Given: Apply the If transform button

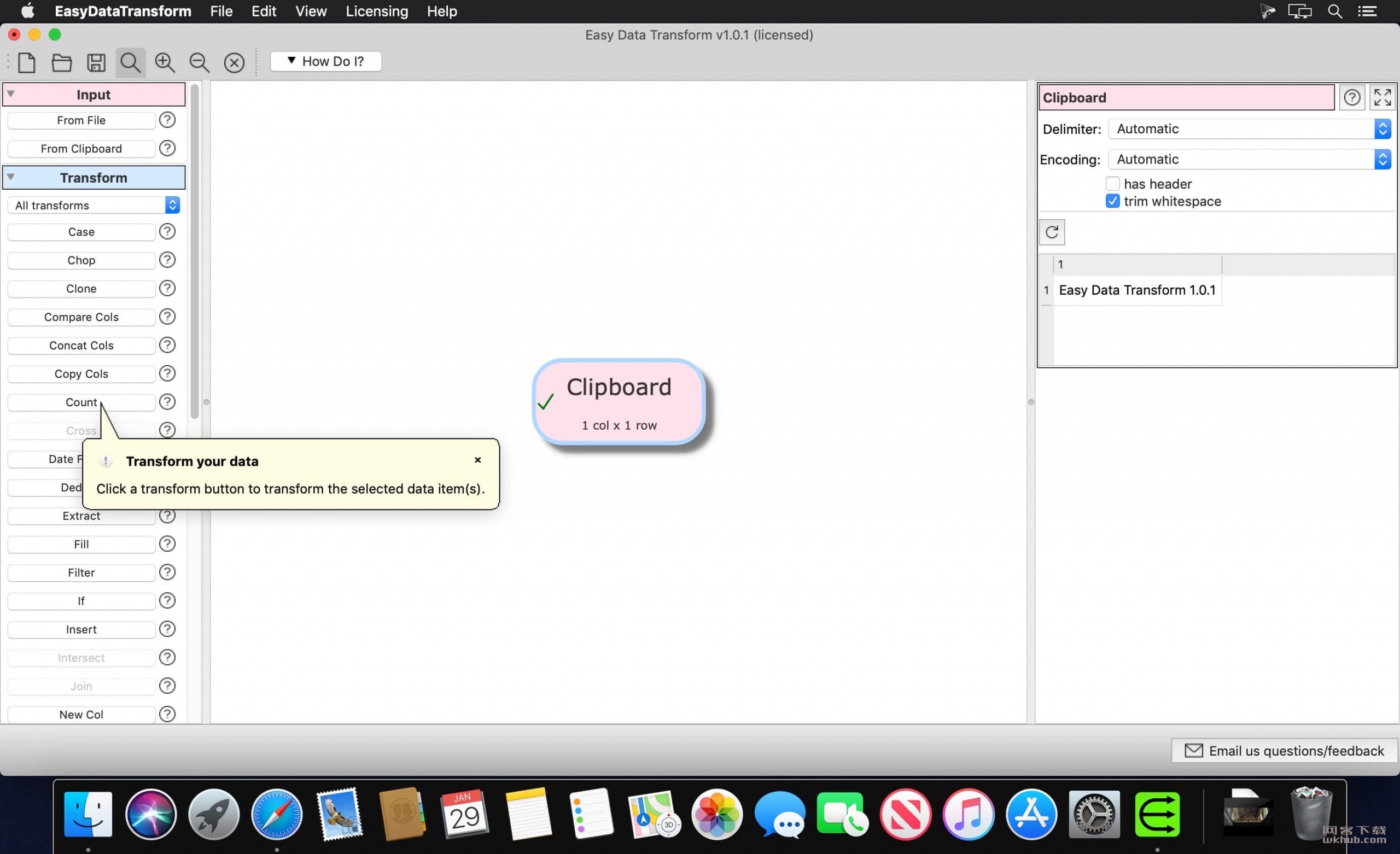Looking at the screenshot, I should point(81,600).
